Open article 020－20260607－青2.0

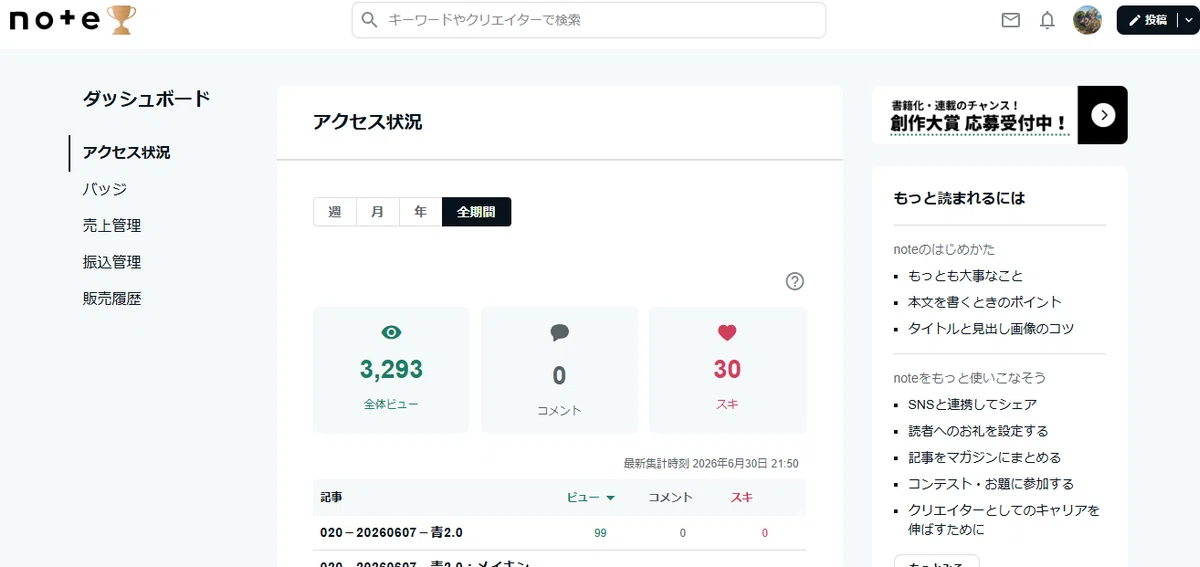(x=391, y=533)
